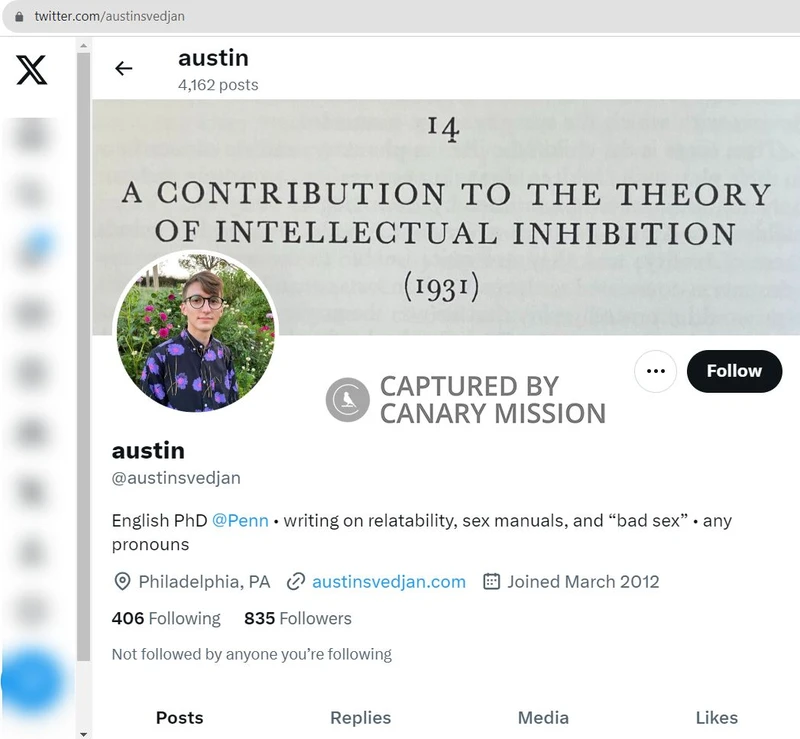Open the 835 Followers list
This screenshot has width=800, height=739.
tap(298, 618)
